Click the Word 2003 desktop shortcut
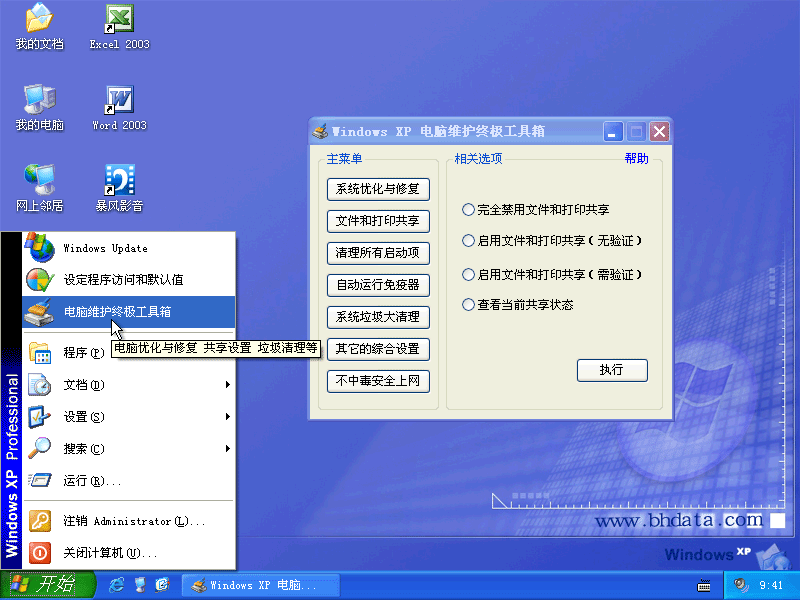800x600 pixels. 119,108
